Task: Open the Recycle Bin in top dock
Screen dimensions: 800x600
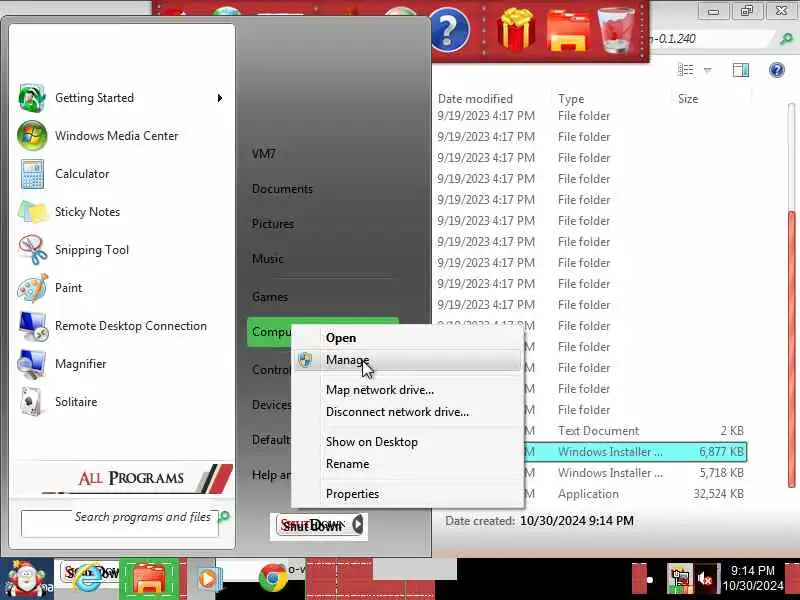Action: click(x=615, y=31)
